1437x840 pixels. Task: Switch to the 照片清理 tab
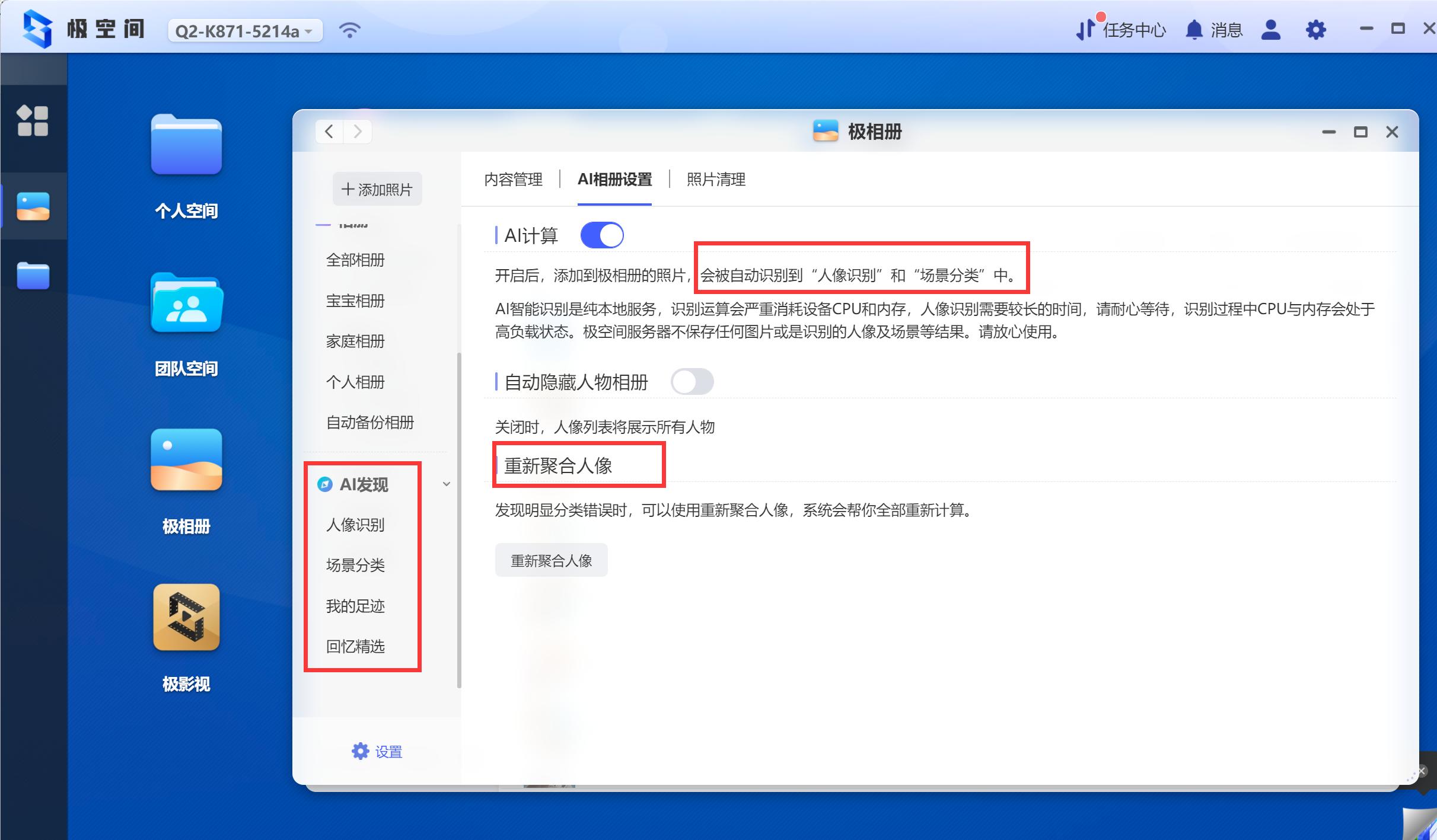tap(715, 180)
